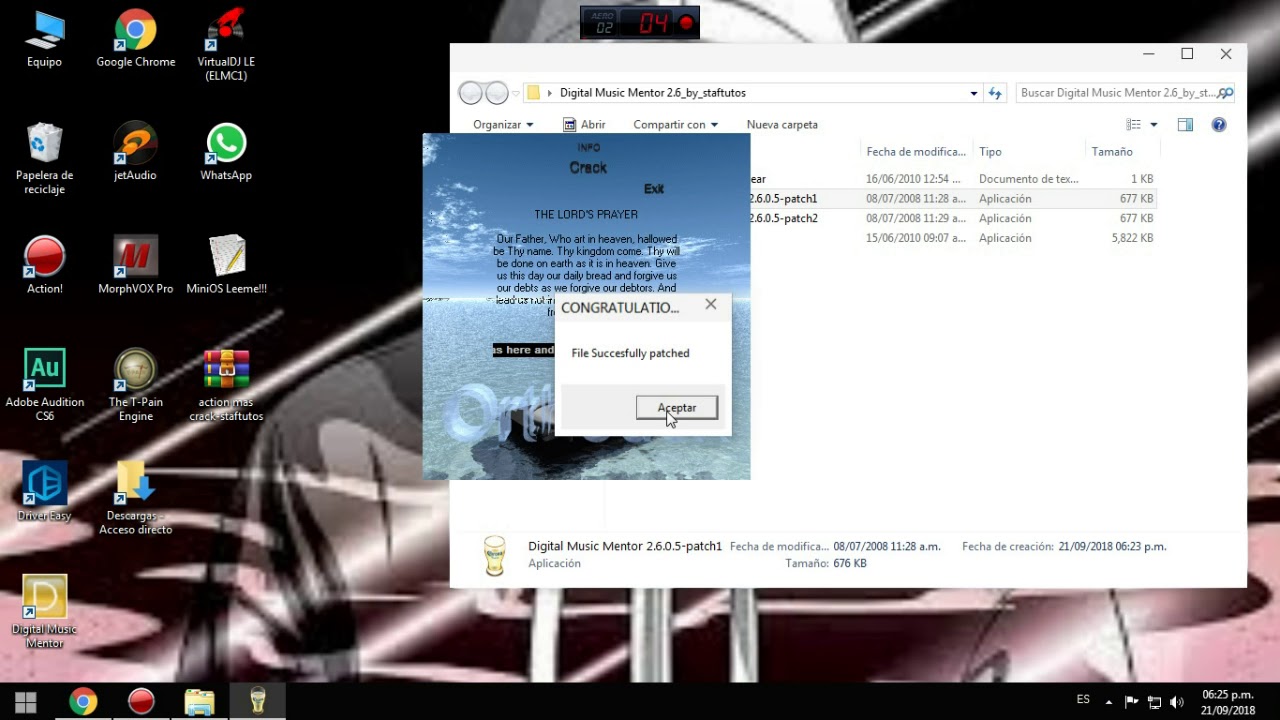
Task: Click the Explorer forward navigation button
Action: [x=497, y=93]
